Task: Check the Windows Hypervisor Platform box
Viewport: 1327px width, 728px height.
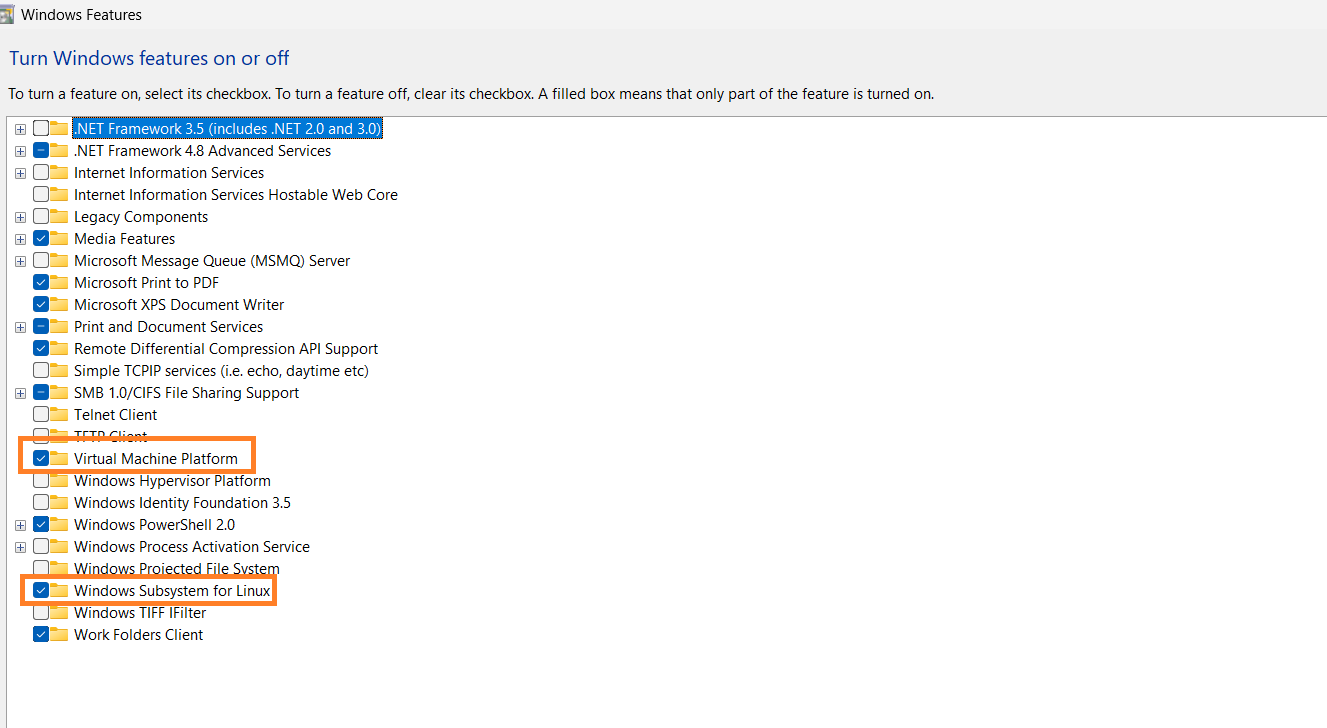Action: (x=41, y=480)
